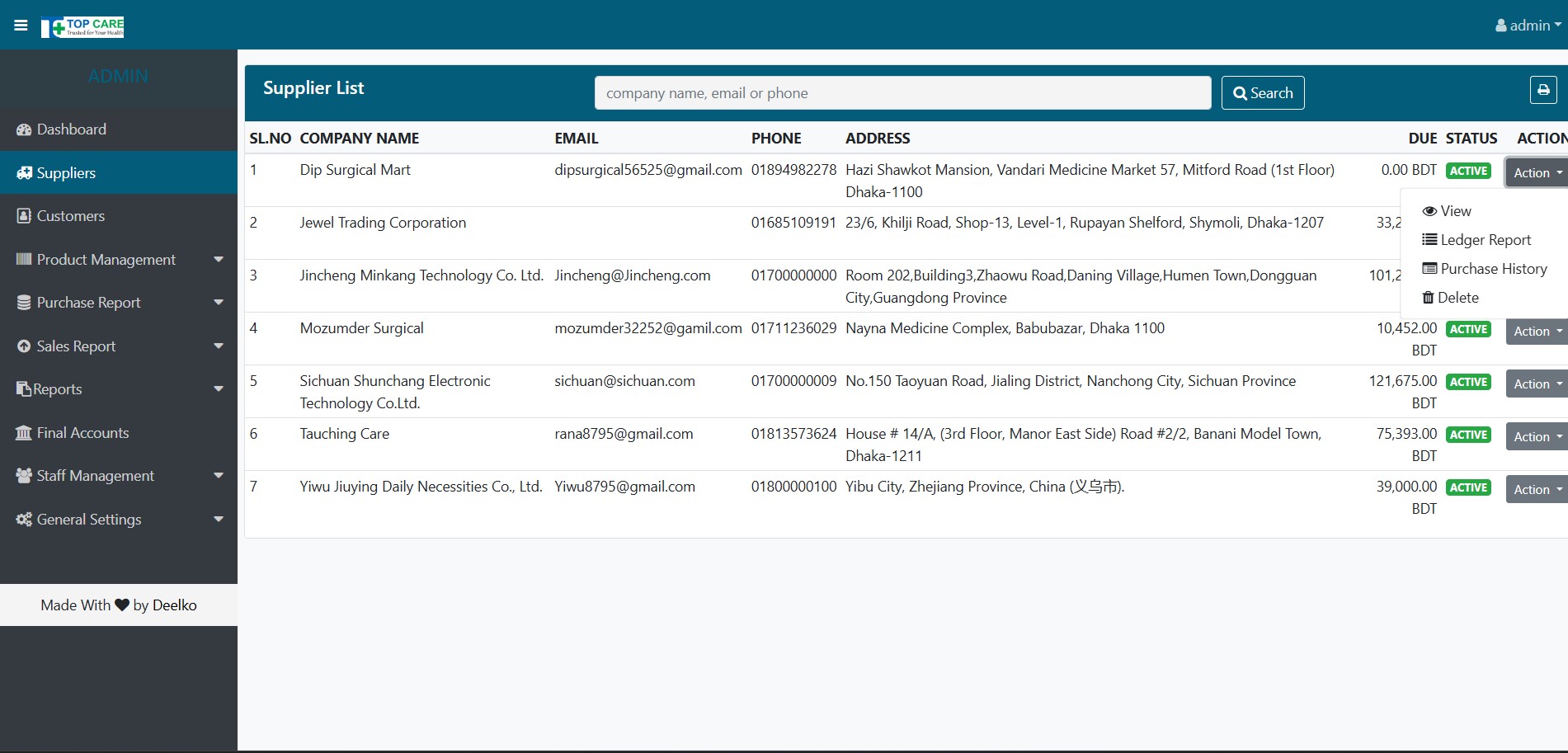Select View from the action menu
The width and height of the screenshot is (1568, 753).
[x=1455, y=211]
